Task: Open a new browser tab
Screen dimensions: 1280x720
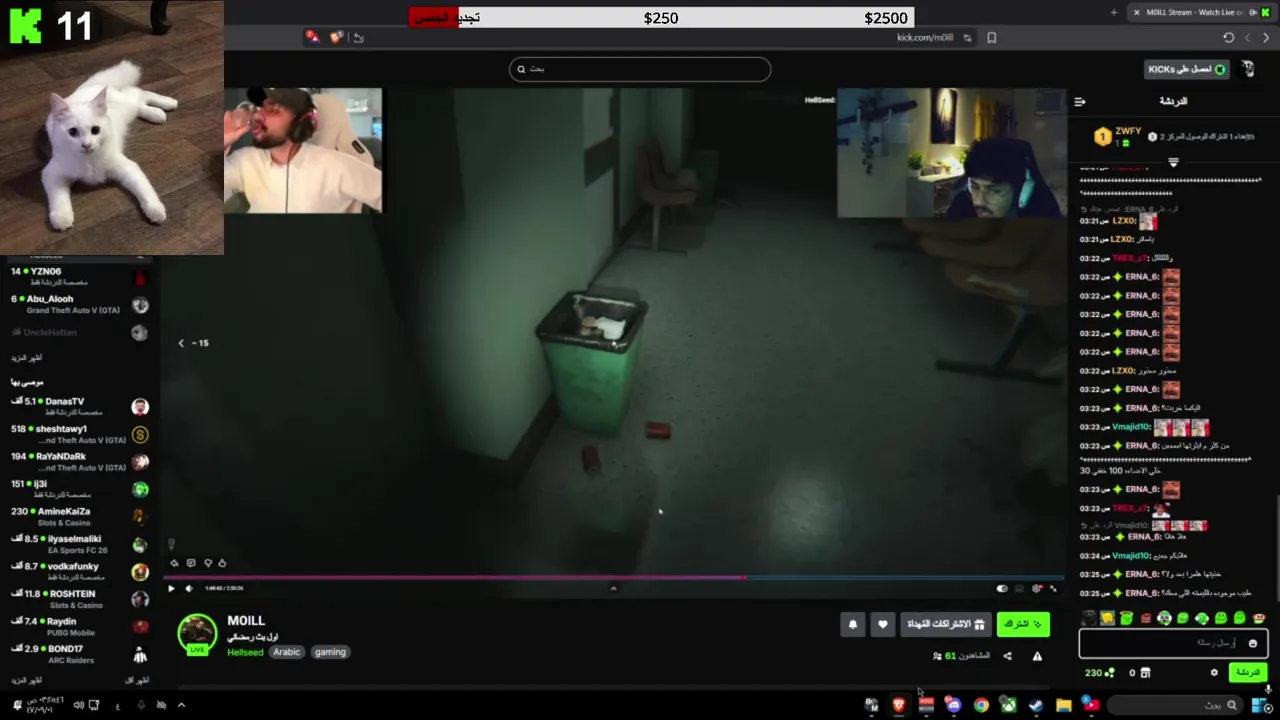Action: click(x=1114, y=12)
